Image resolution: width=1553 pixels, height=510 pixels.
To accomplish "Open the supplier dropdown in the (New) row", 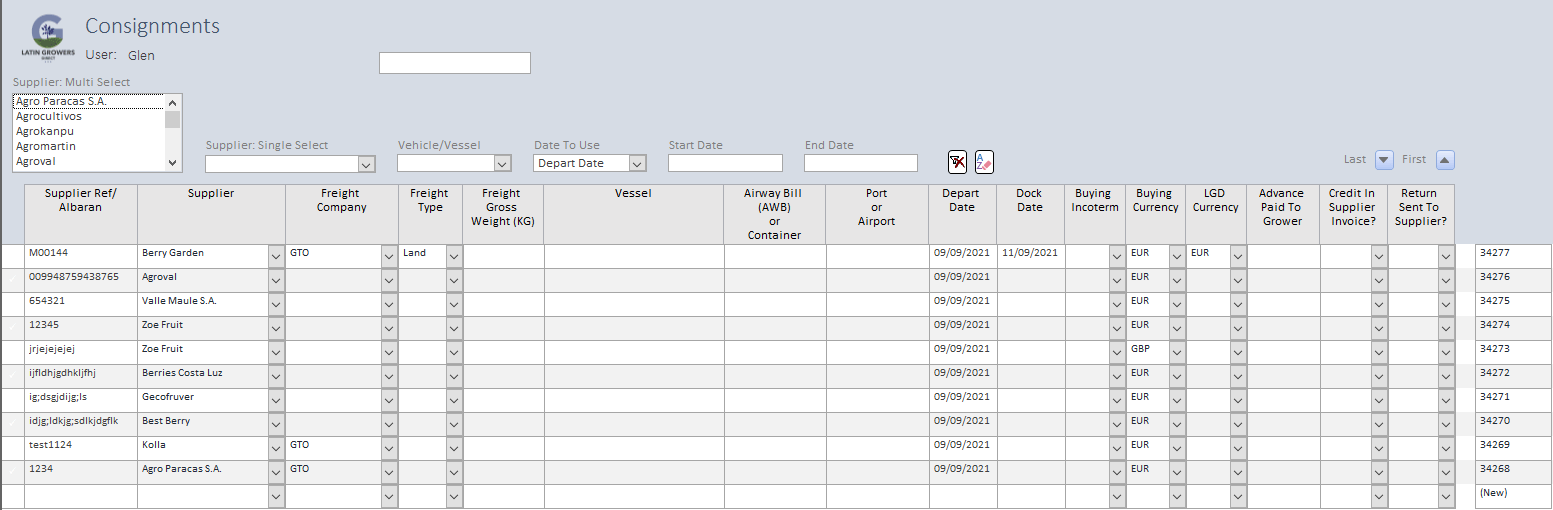I will pos(276,497).
